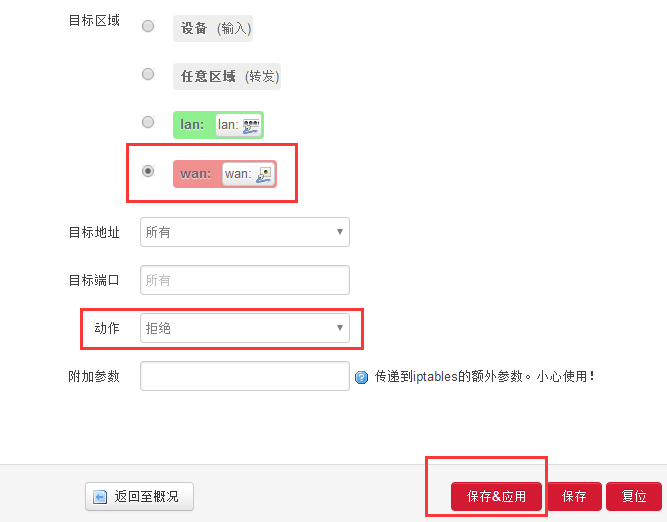
Task: Click the 动作 field label
Action: tap(106, 327)
